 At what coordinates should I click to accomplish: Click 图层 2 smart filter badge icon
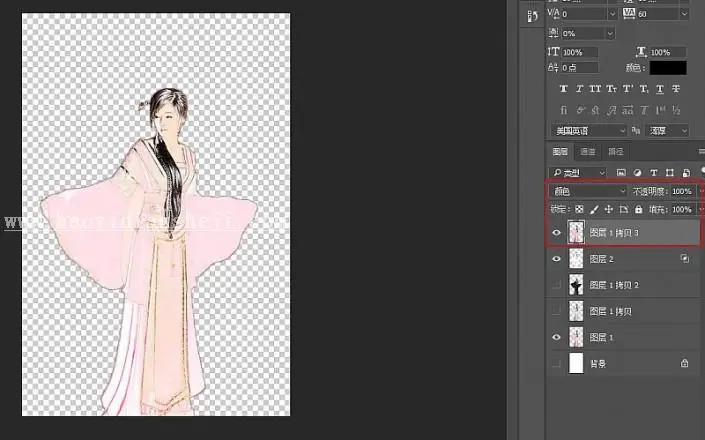(684, 258)
